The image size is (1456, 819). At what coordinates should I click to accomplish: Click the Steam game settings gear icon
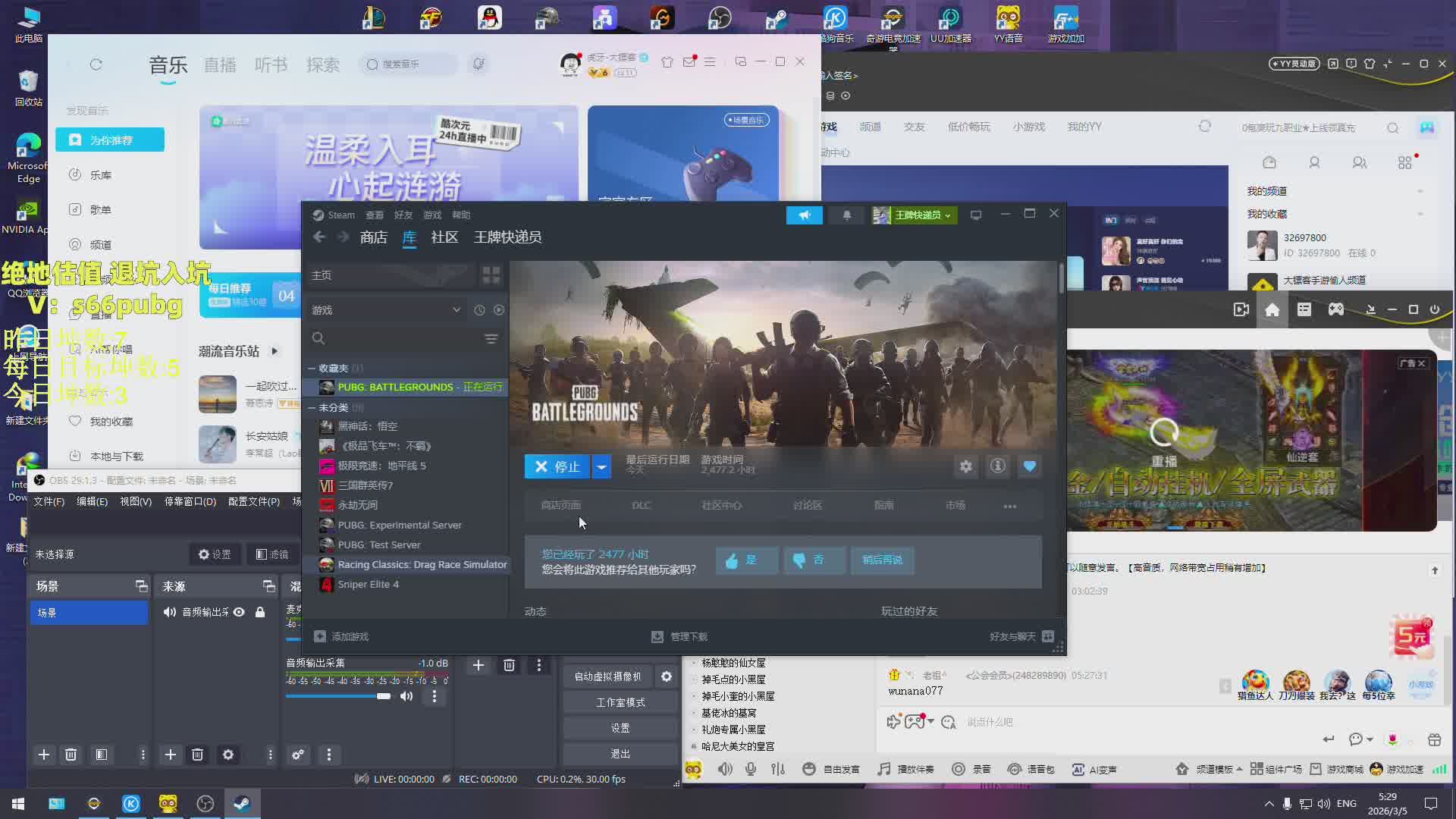pyautogui.click(x=965, y=466)
